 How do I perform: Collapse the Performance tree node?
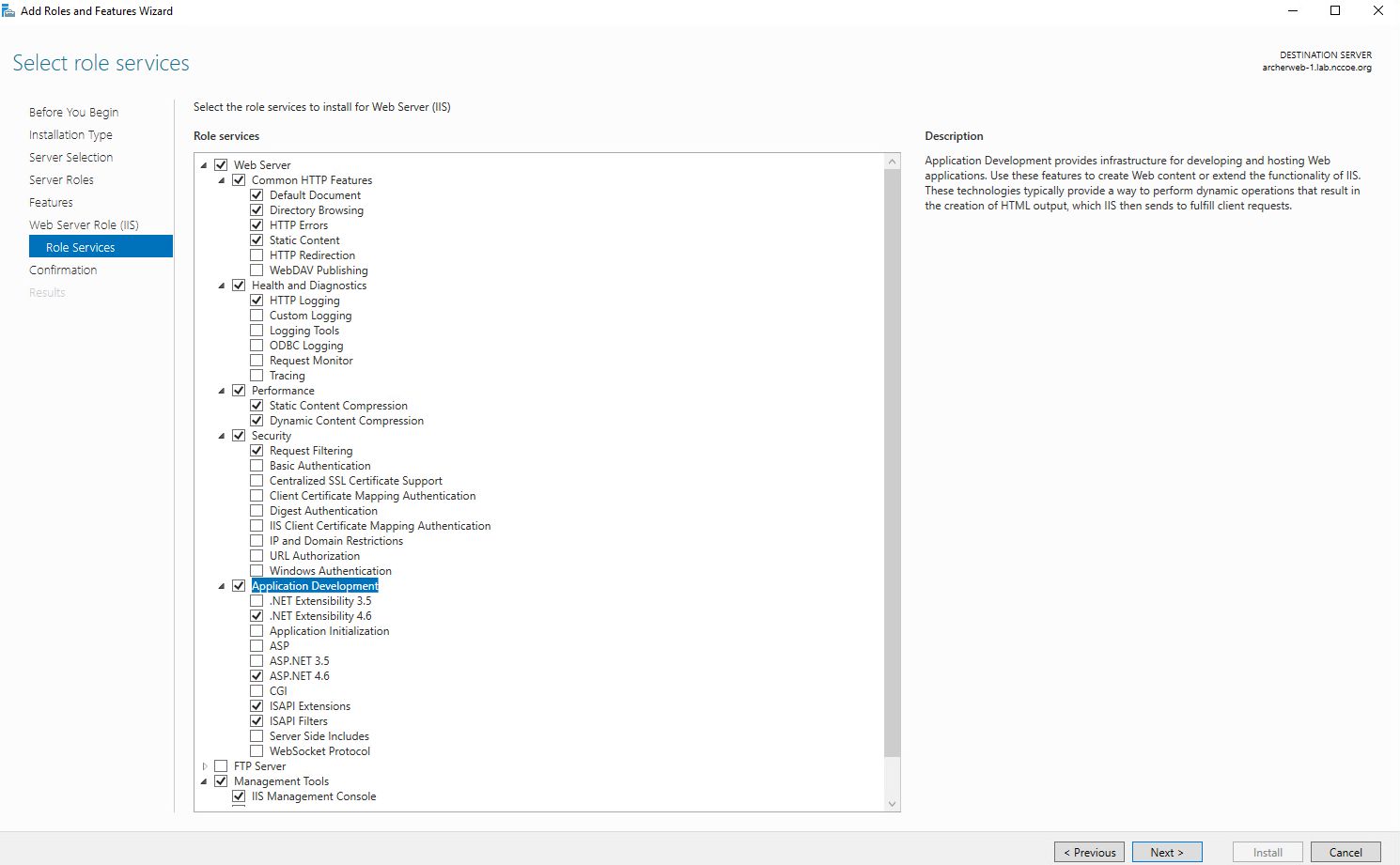[x=222, y=391]
